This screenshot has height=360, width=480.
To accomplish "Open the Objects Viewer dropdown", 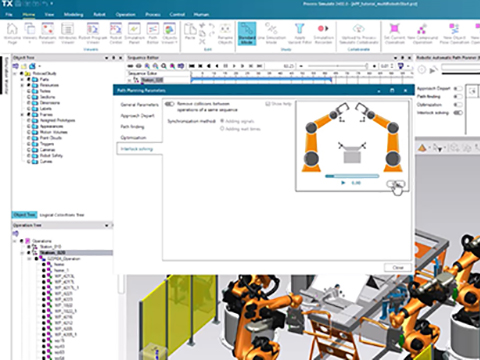I will [169, 33].
